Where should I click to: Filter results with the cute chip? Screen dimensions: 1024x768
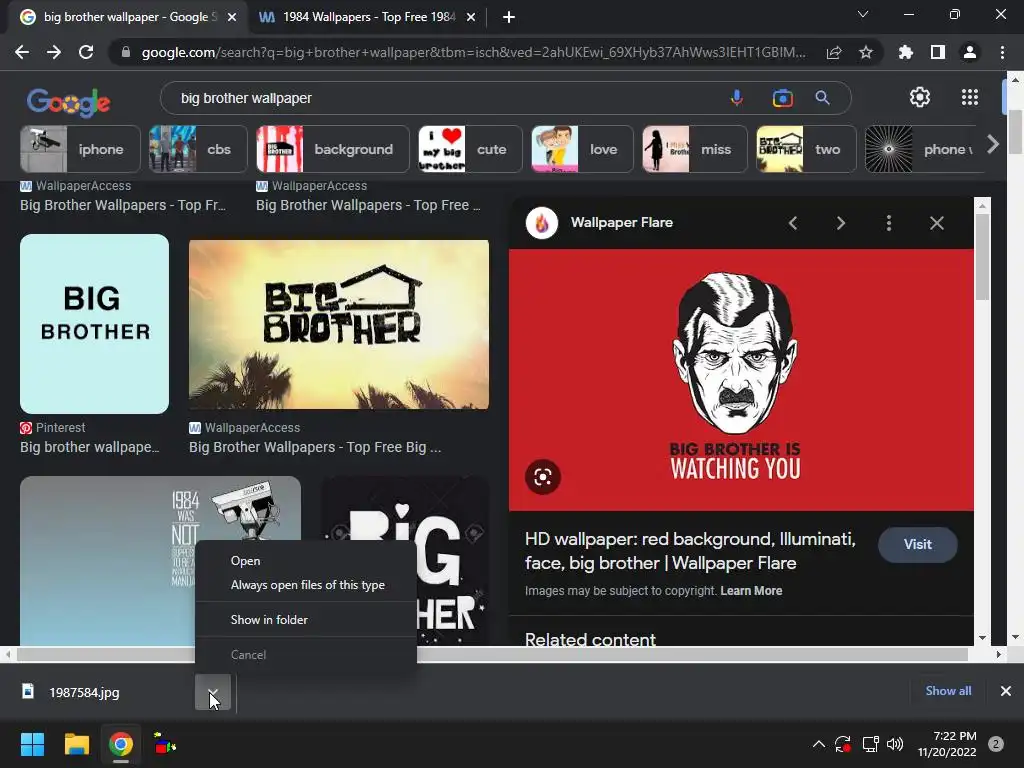pos(470,150)
